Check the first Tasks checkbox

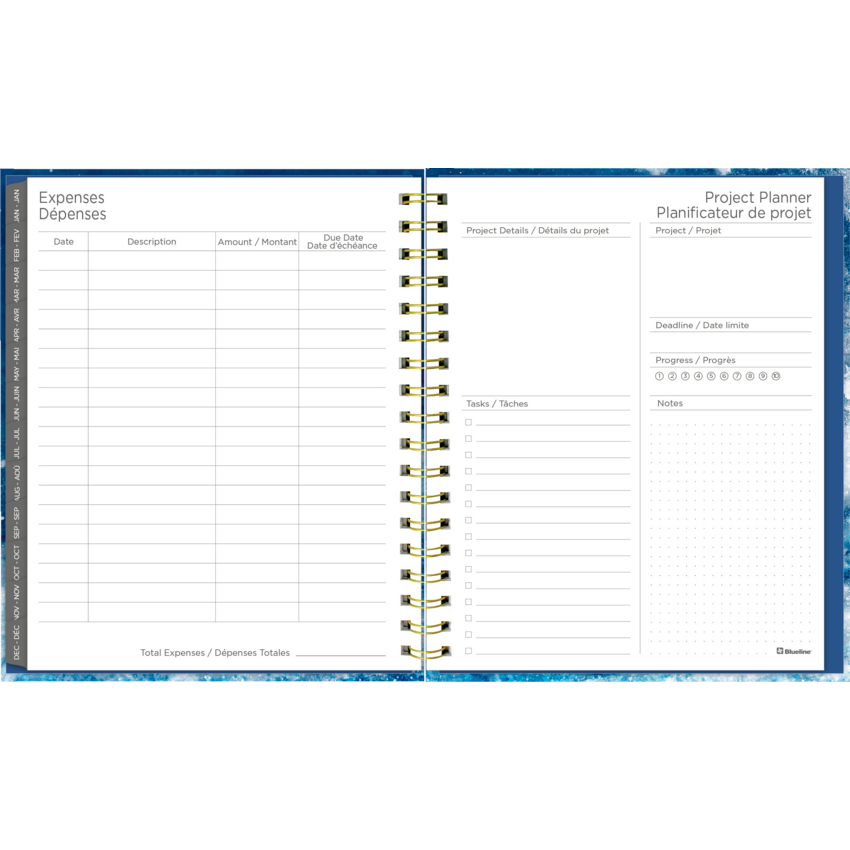point(468,422)
